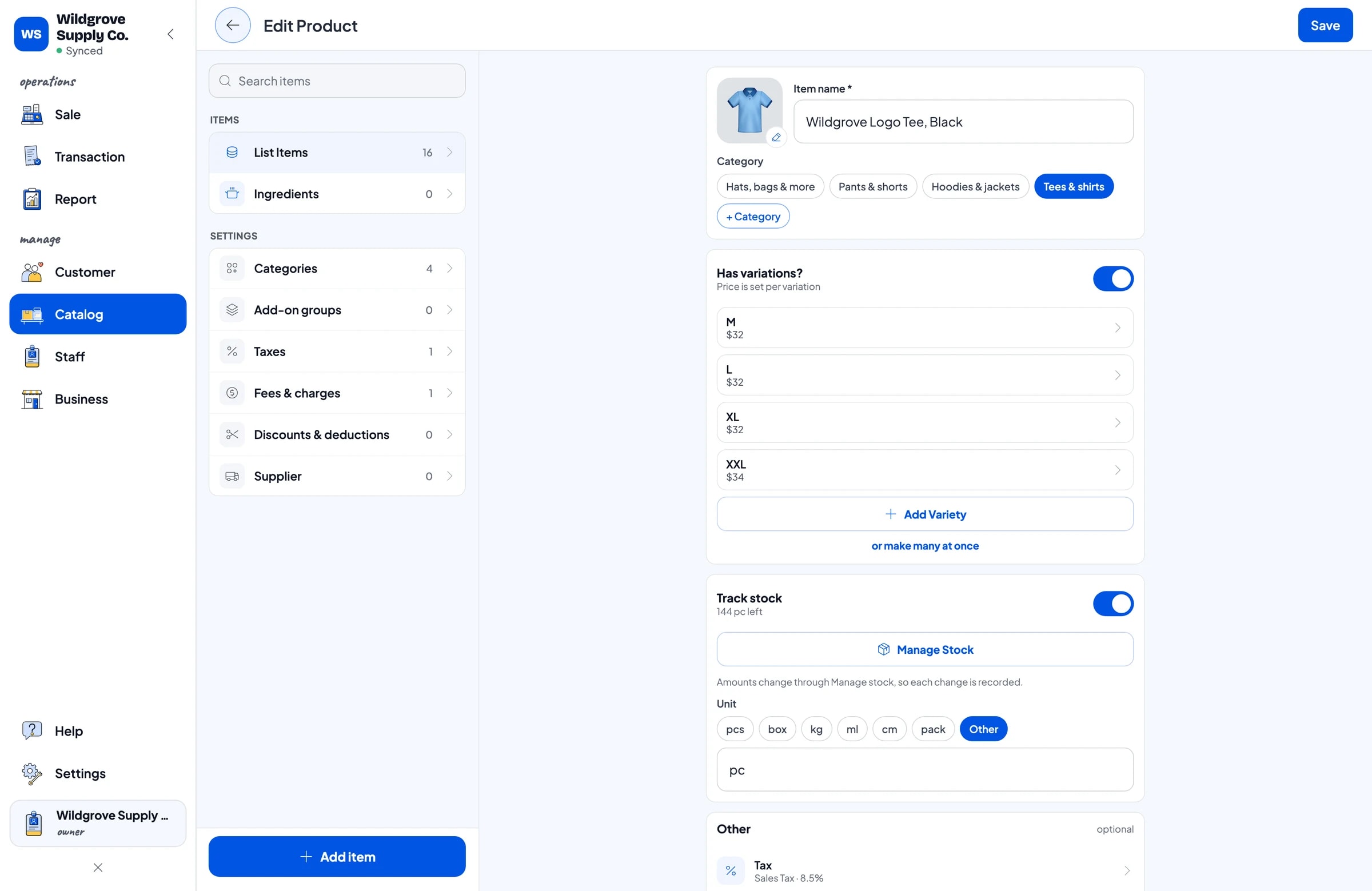Go back using the arrow button
1372x891 pixels.
coord(233,25)
